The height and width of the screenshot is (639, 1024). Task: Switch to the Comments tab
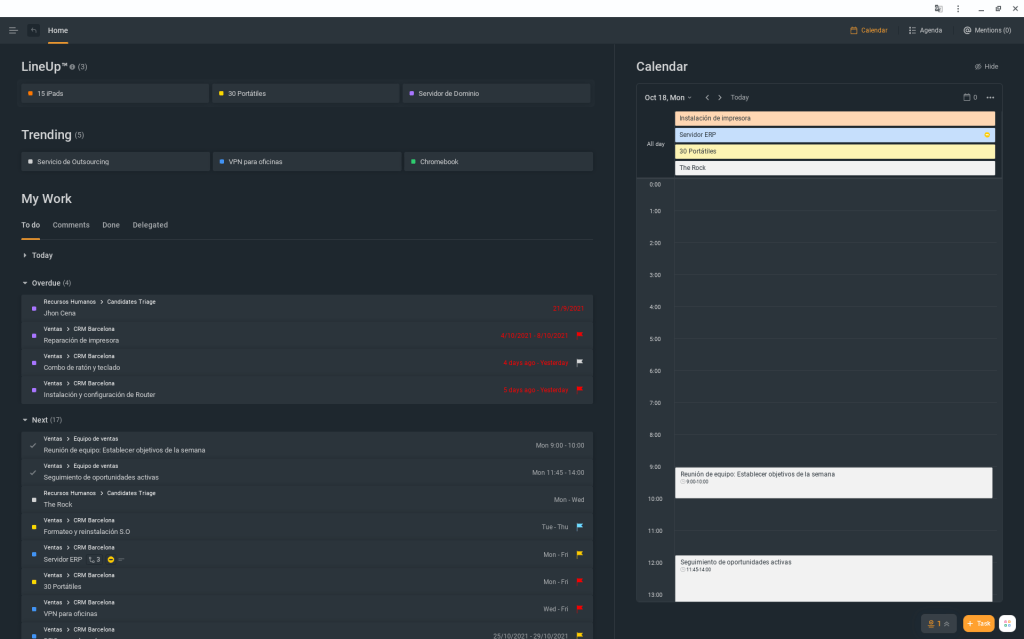point(71,225)
